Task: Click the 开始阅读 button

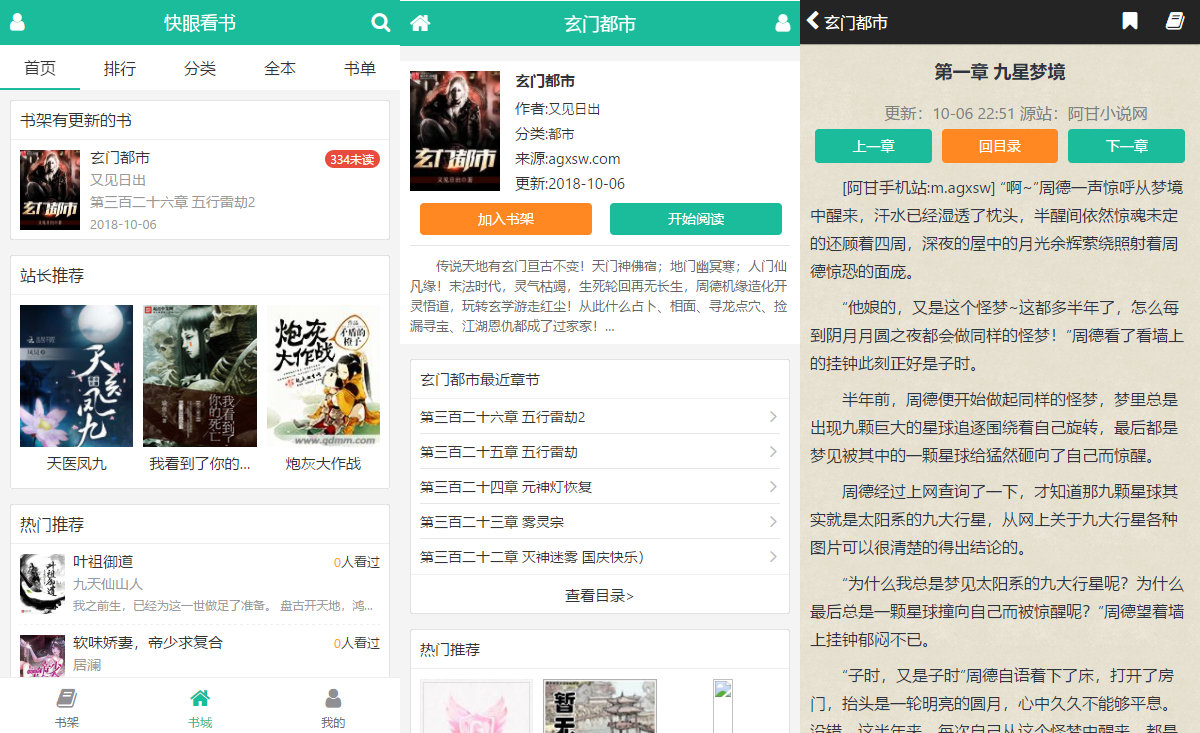Action: coord(696,219)
